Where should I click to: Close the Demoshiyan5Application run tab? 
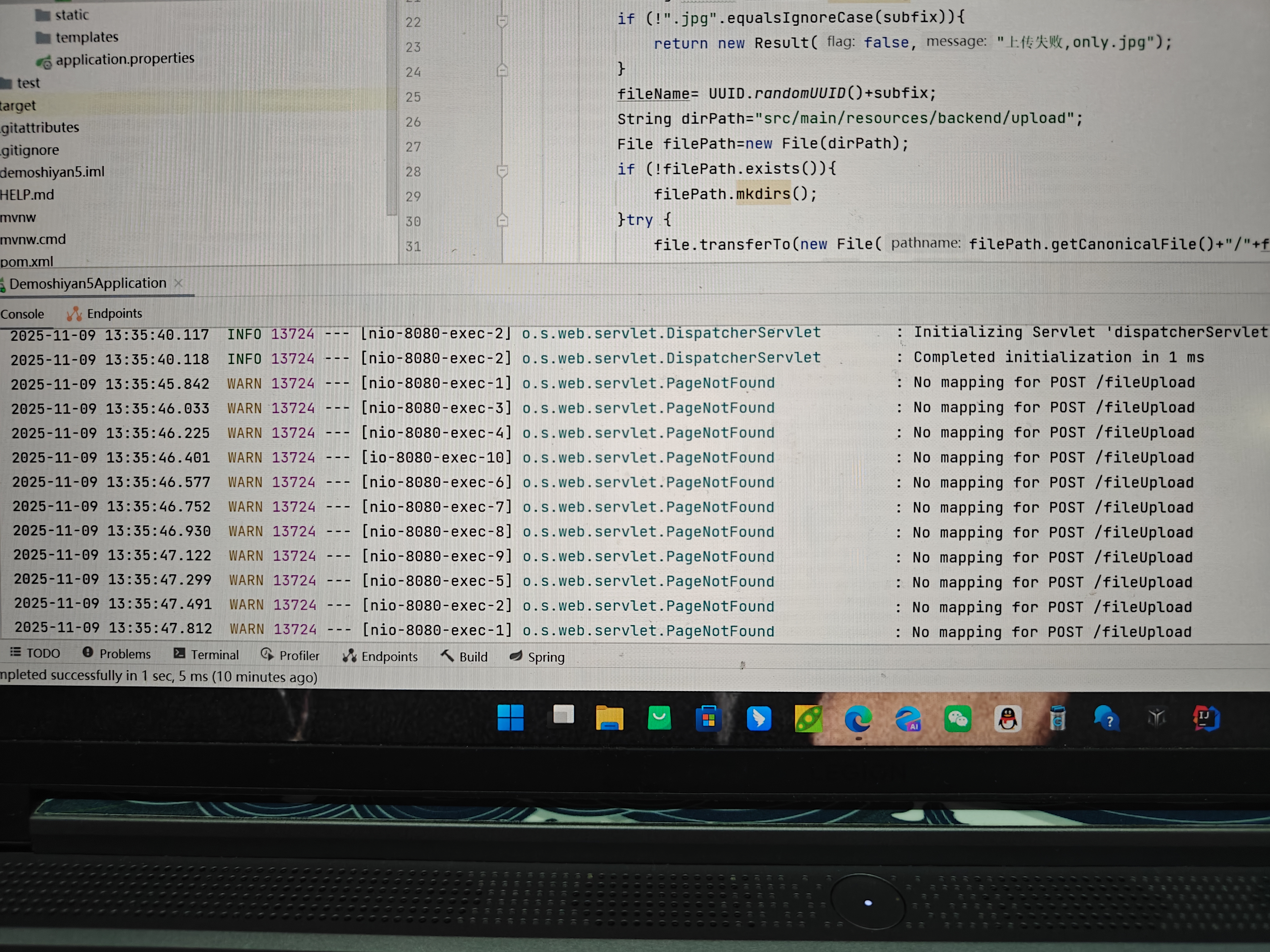click(x=179, y=283)
